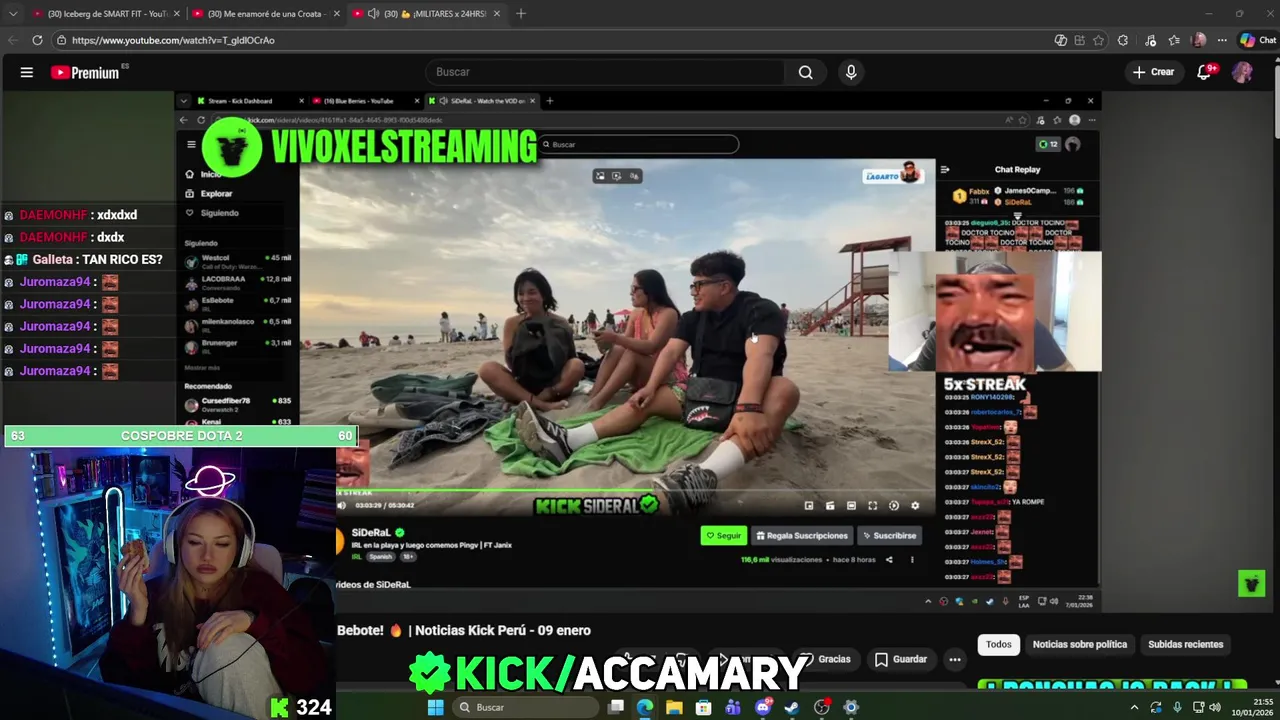Click the Kick player fullscreen icon

point(872,506)
